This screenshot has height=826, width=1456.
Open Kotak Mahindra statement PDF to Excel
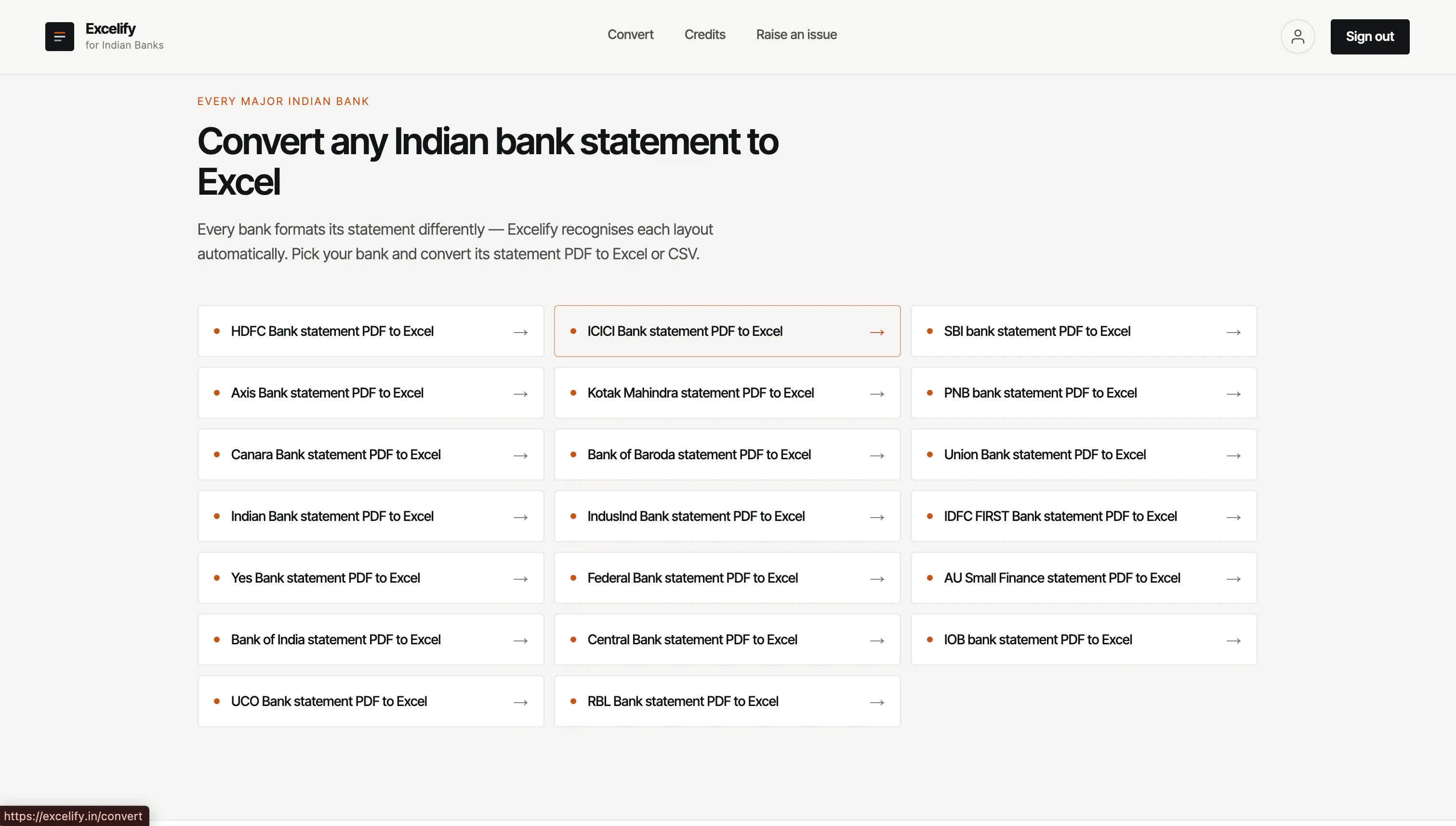[727, 393]
